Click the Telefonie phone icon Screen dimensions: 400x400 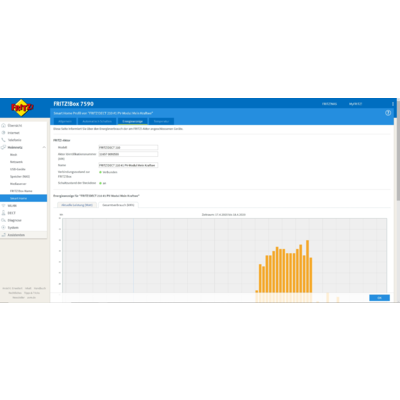pyautogui.click(x=4, y=140)
